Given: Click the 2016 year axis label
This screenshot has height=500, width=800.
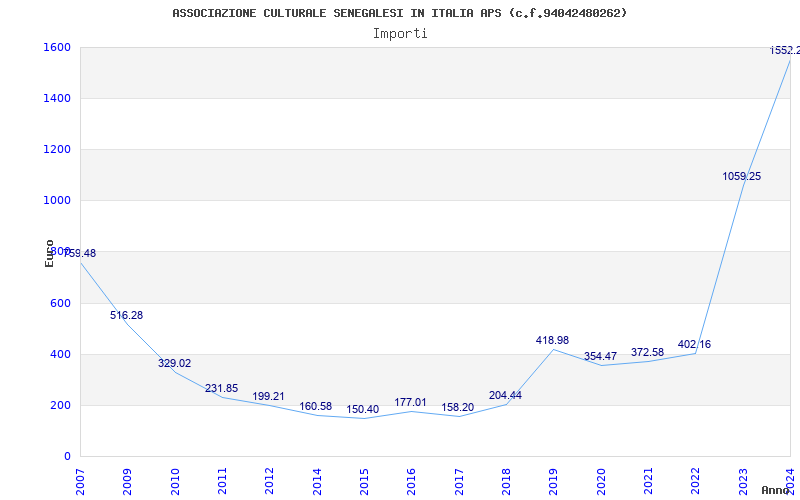Looking at the screenshot, I should pos(412,482).
